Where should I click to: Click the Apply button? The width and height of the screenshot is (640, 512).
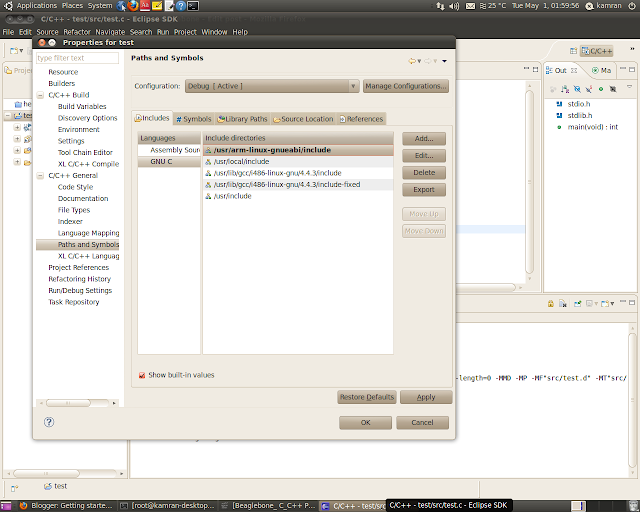coord(426,397)
